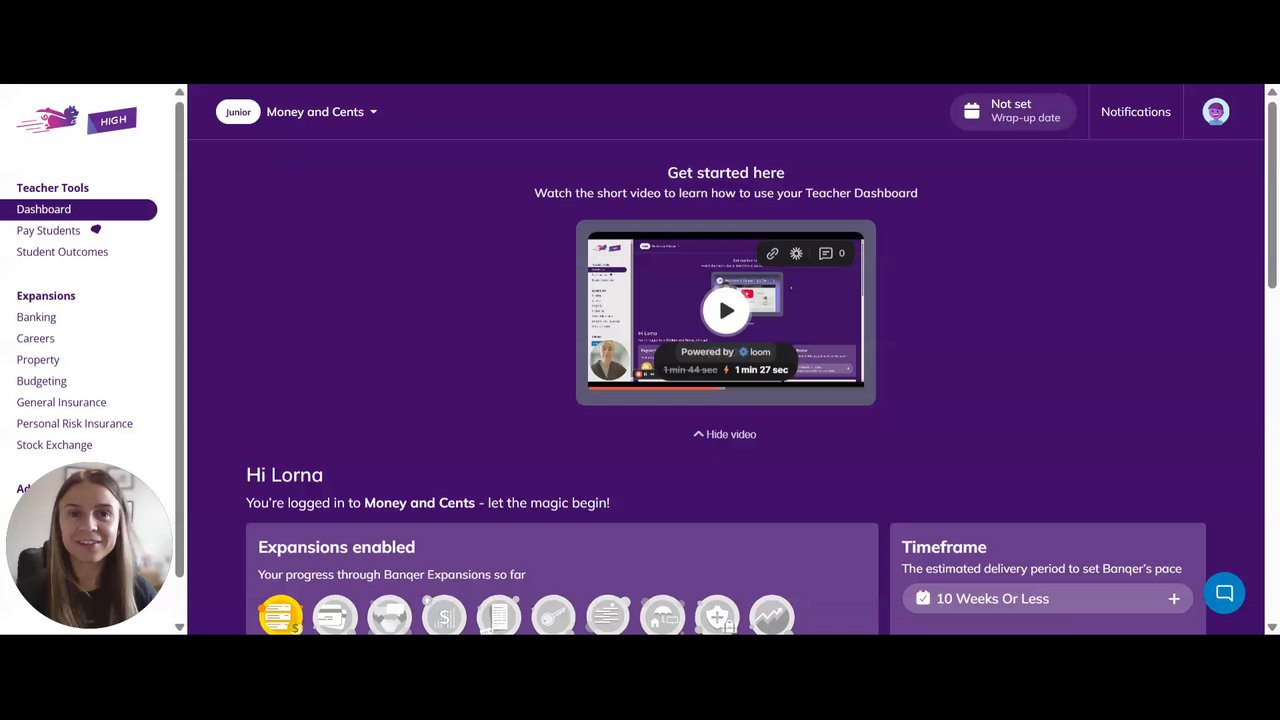Click the purple badge beside Pay Students
The image size is (1280, 720).
point(96,229)
